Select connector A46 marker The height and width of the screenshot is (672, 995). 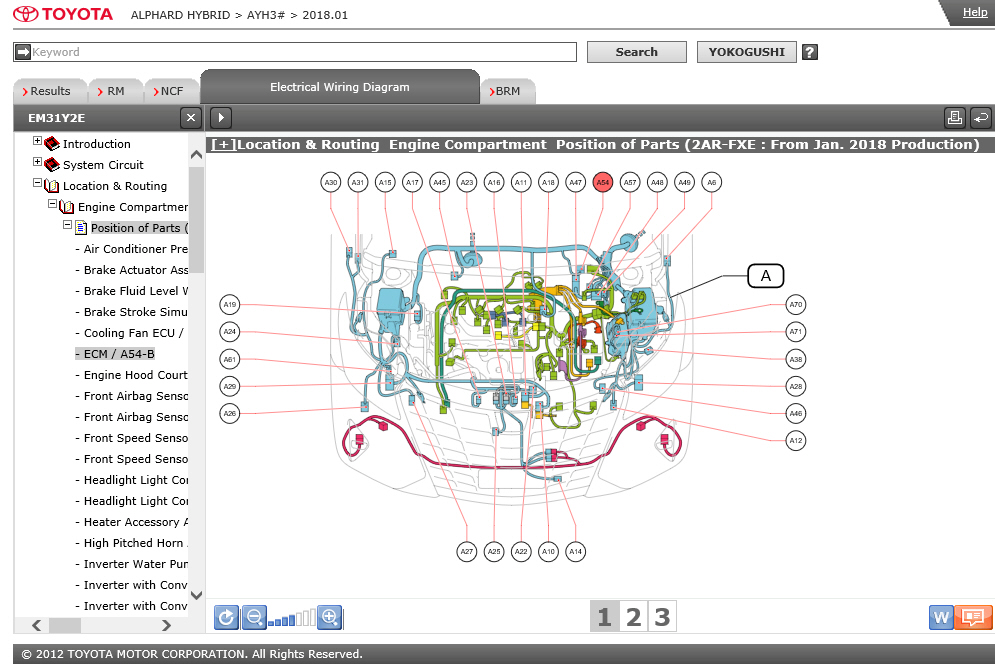pos(796,414)
